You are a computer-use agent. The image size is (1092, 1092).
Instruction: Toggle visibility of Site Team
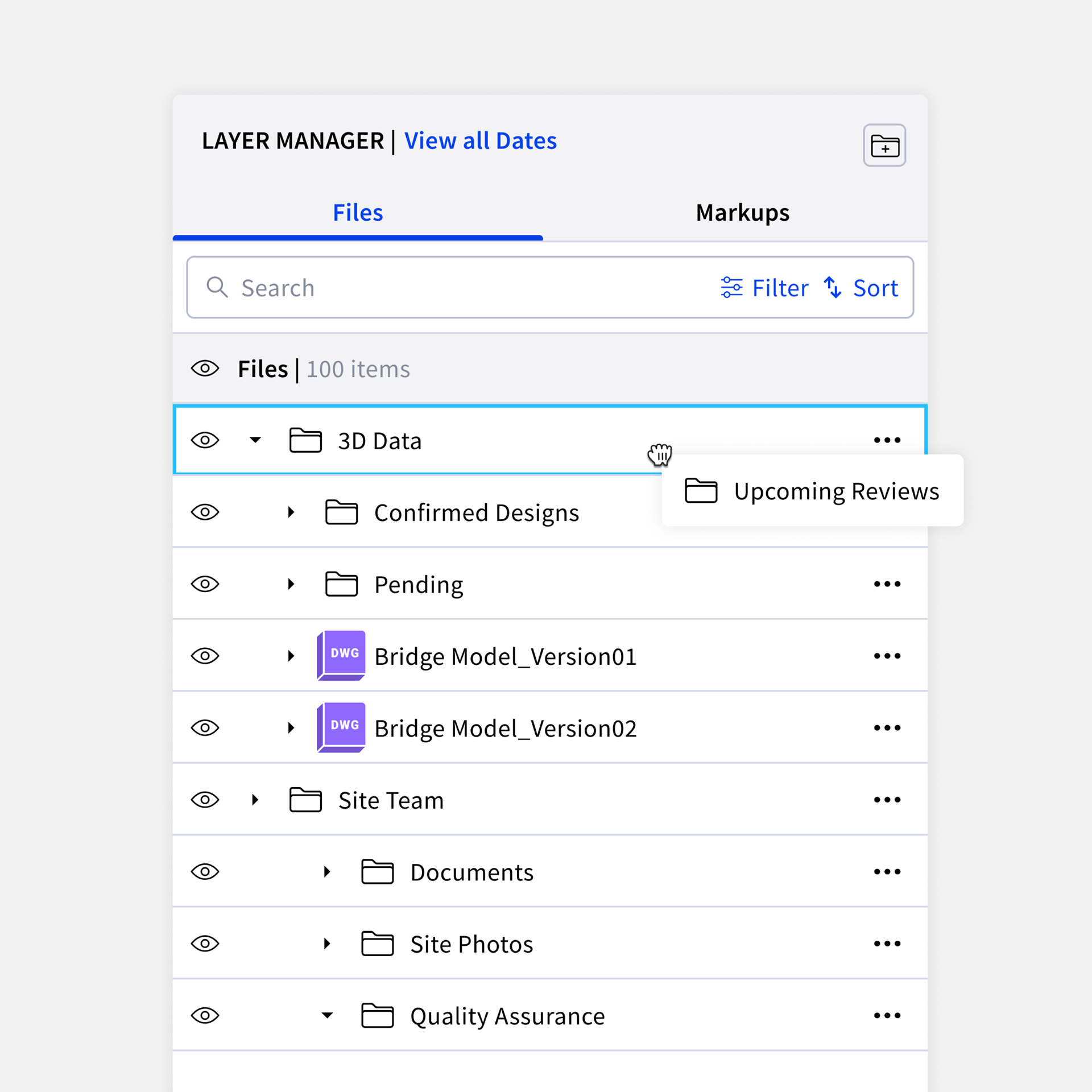point(205,800)
